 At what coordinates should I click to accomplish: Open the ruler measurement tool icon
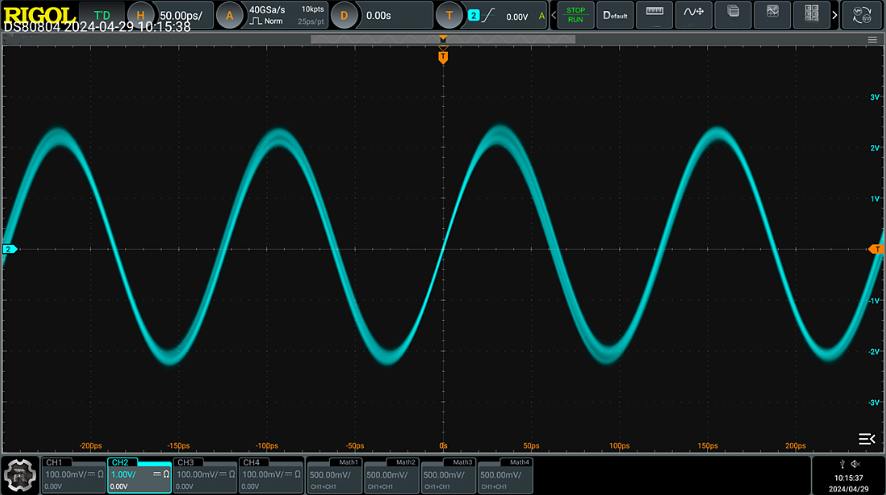click(x=654, y=15)
